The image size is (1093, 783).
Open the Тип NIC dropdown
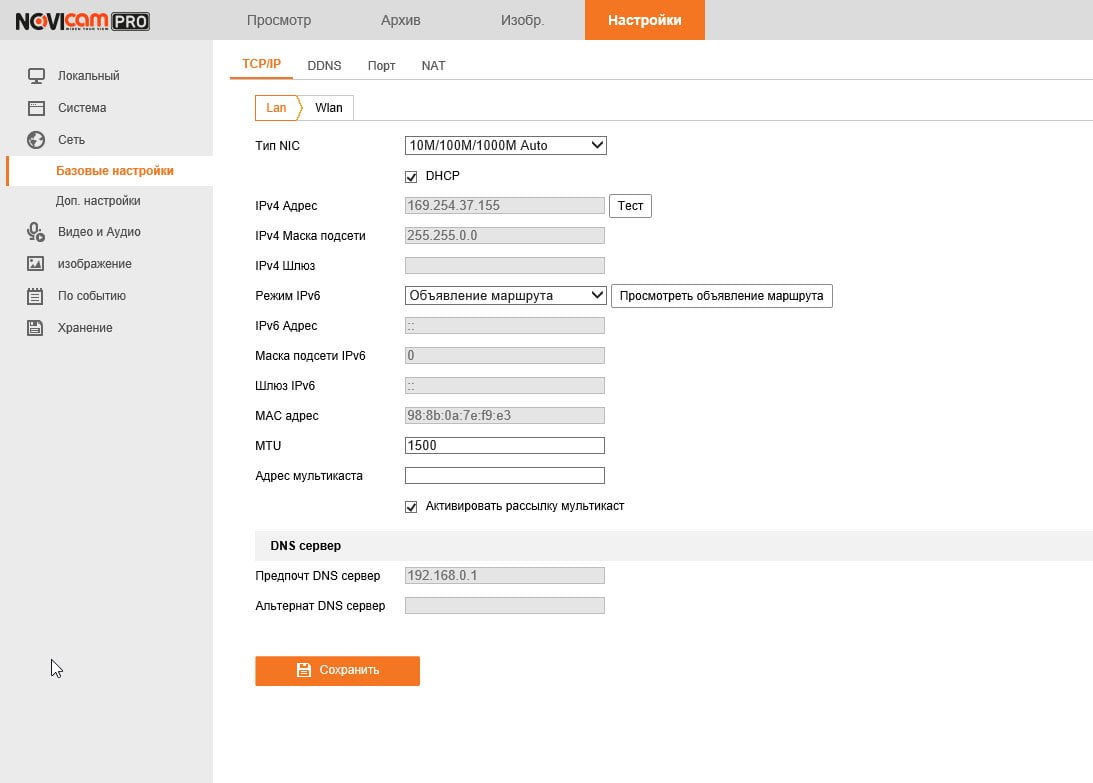[x=505, y=145]
